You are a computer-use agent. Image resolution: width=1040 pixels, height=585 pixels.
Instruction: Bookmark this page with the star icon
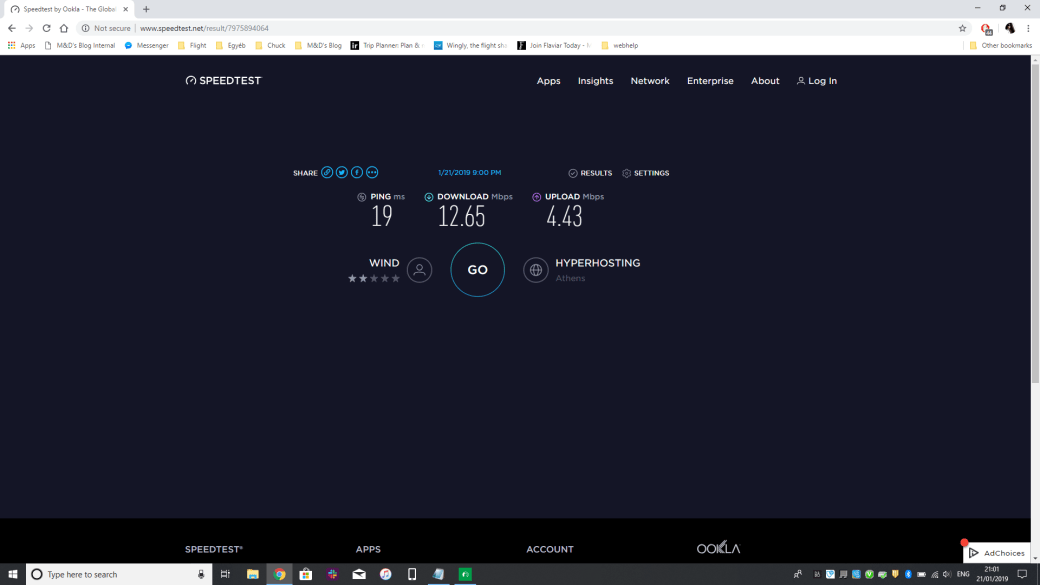click(962, 28)
